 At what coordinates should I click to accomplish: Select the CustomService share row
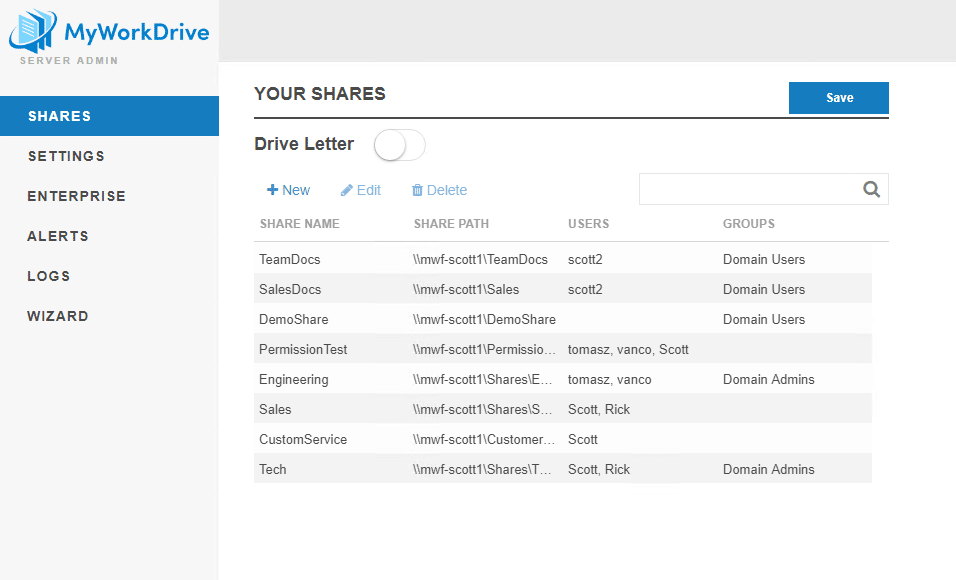click(303, 439)
